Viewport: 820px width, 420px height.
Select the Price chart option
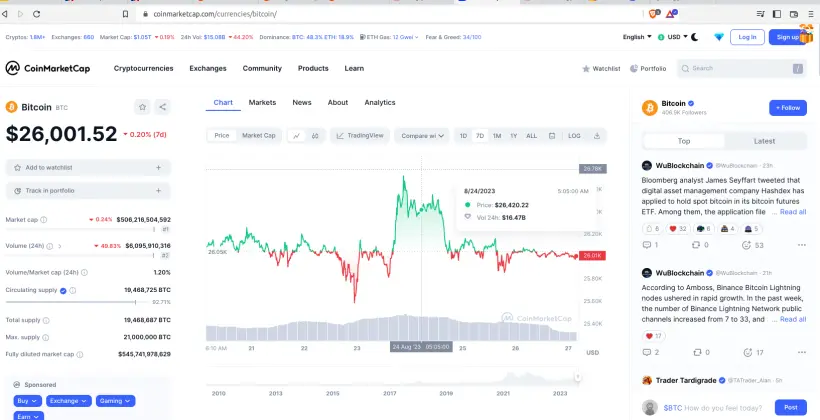pos(222,135)
